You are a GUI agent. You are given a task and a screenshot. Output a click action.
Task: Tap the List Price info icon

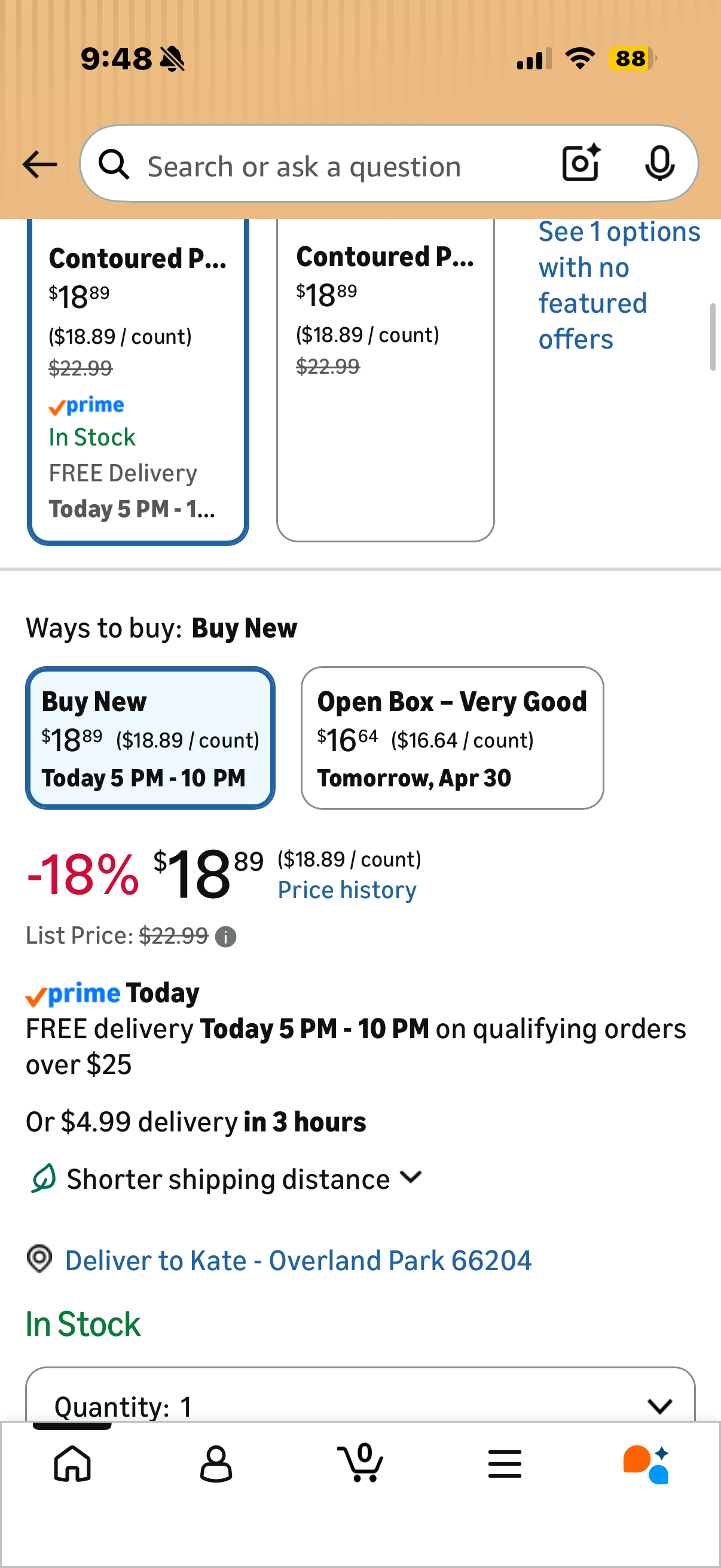(x=226, y=936)
